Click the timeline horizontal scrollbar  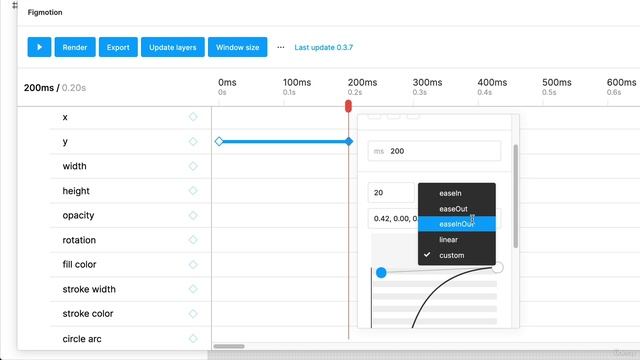229,346
